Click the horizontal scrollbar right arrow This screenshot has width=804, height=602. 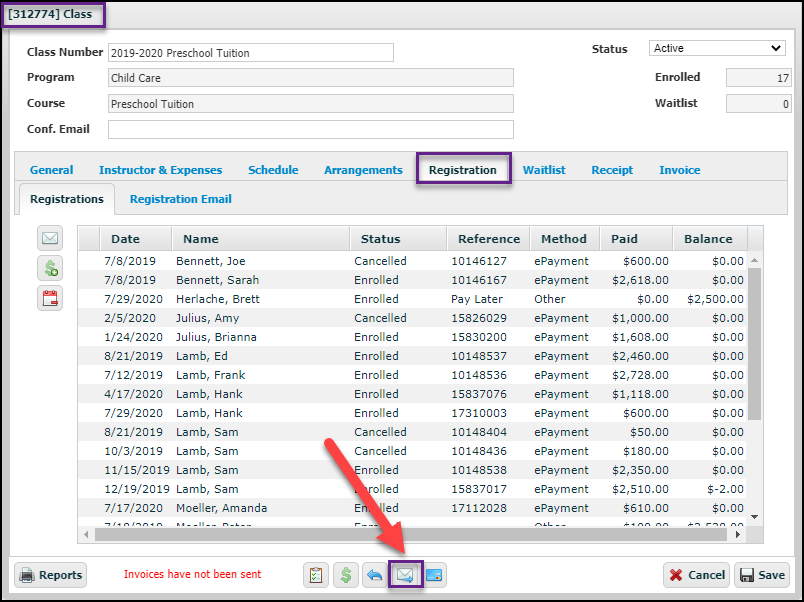click(737, 534)
